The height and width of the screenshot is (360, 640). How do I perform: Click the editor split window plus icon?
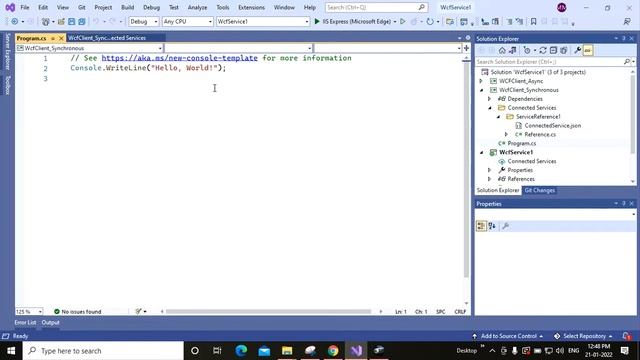tap(466, 48)
